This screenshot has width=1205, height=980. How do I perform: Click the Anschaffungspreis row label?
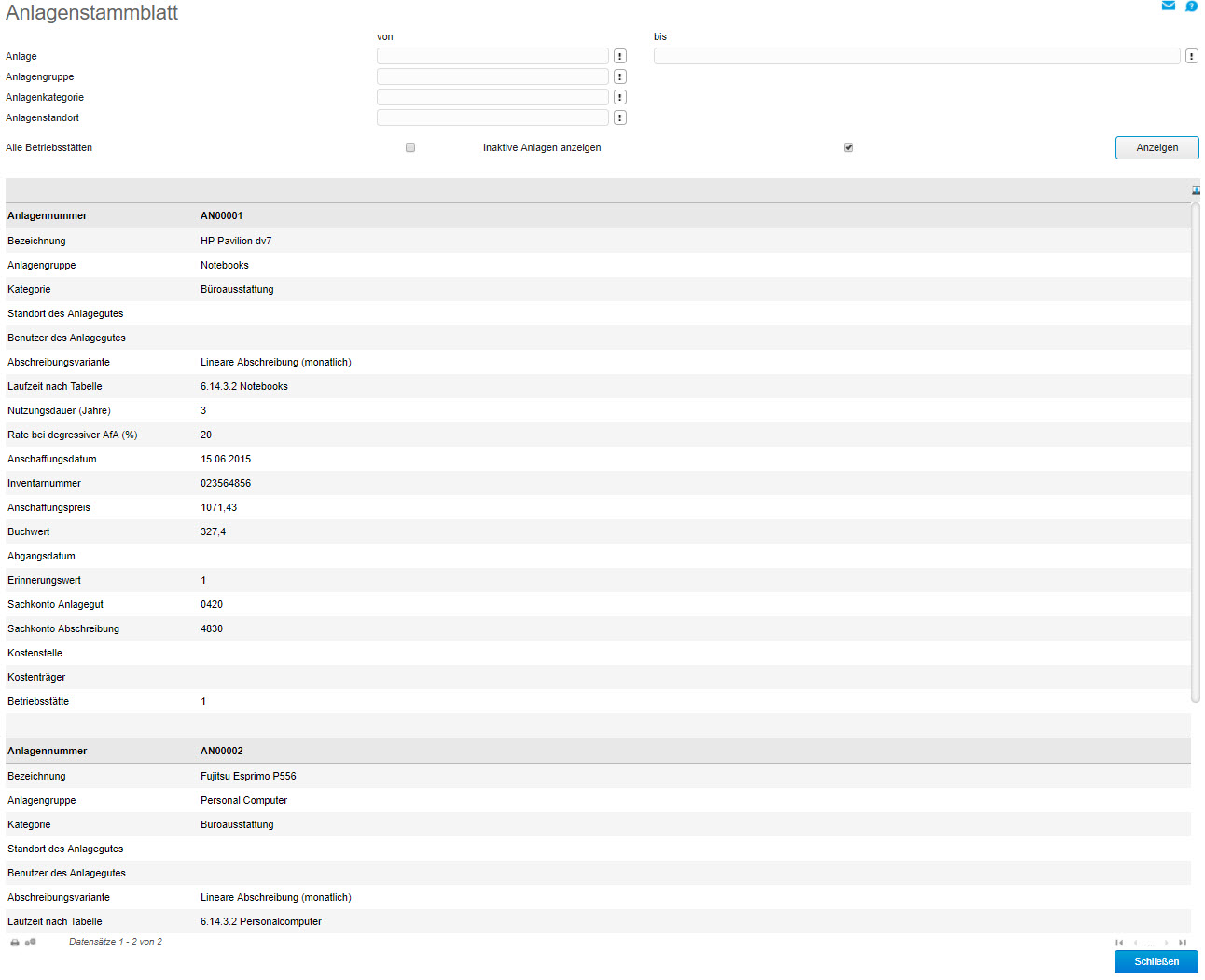point(48,507)
